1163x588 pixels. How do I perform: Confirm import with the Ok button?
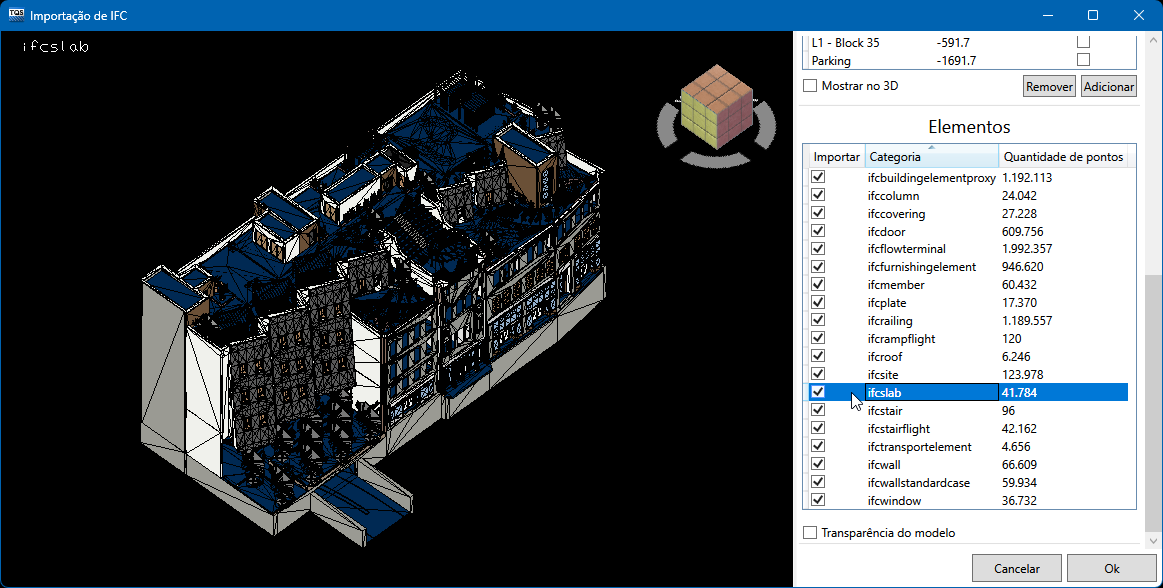pos(1111,568)
